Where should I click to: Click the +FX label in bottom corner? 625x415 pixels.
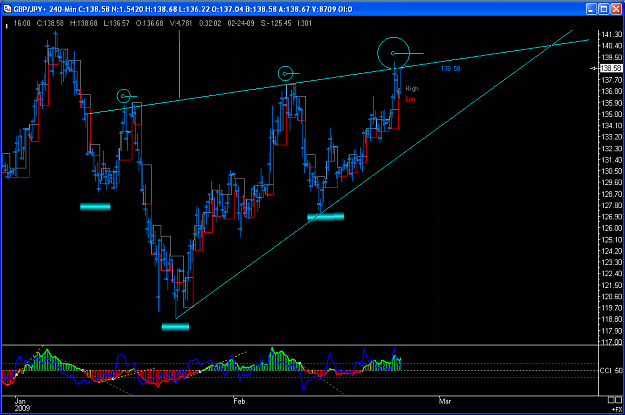(x=617, y=409)
